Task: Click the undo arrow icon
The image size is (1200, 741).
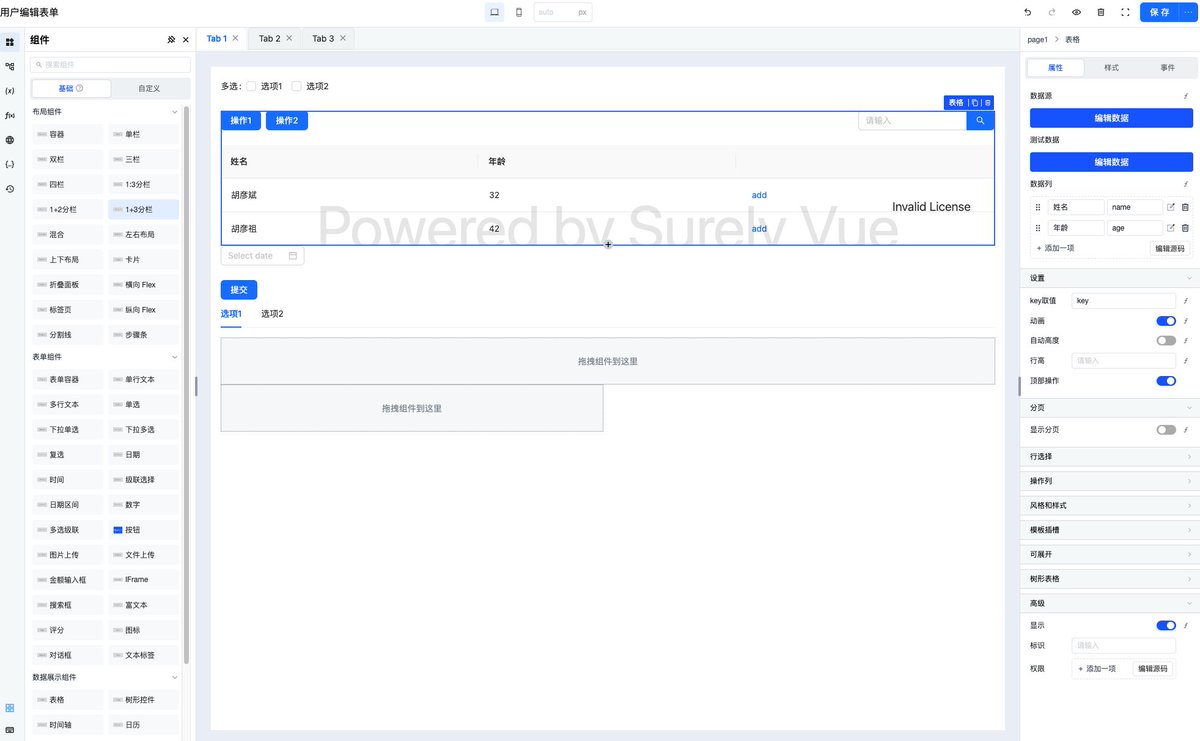Action: click(1027, 12)
